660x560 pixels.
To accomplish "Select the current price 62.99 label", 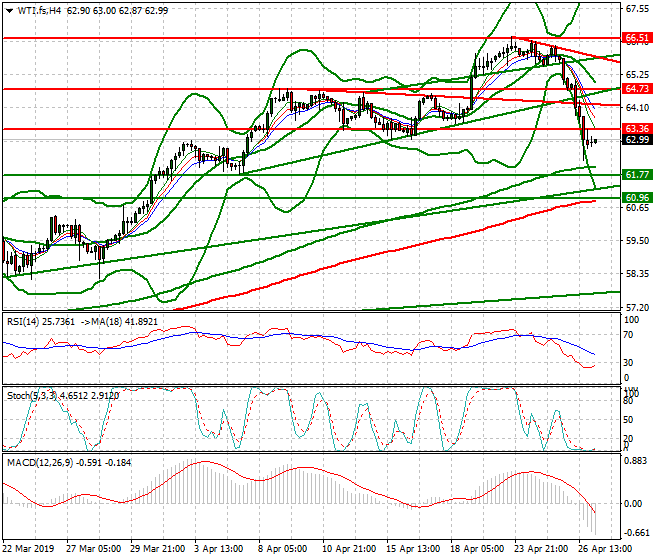I will click(637, 140).
